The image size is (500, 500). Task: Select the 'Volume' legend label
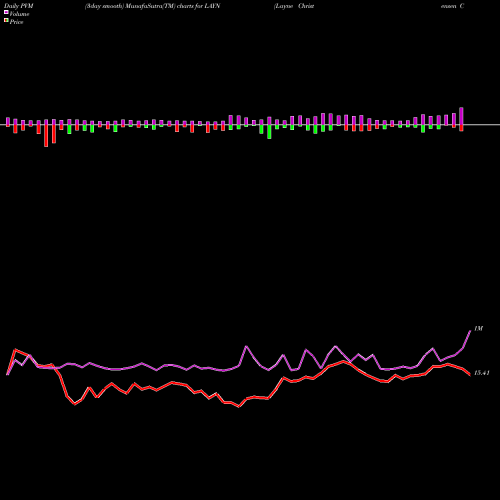(19, 14)
